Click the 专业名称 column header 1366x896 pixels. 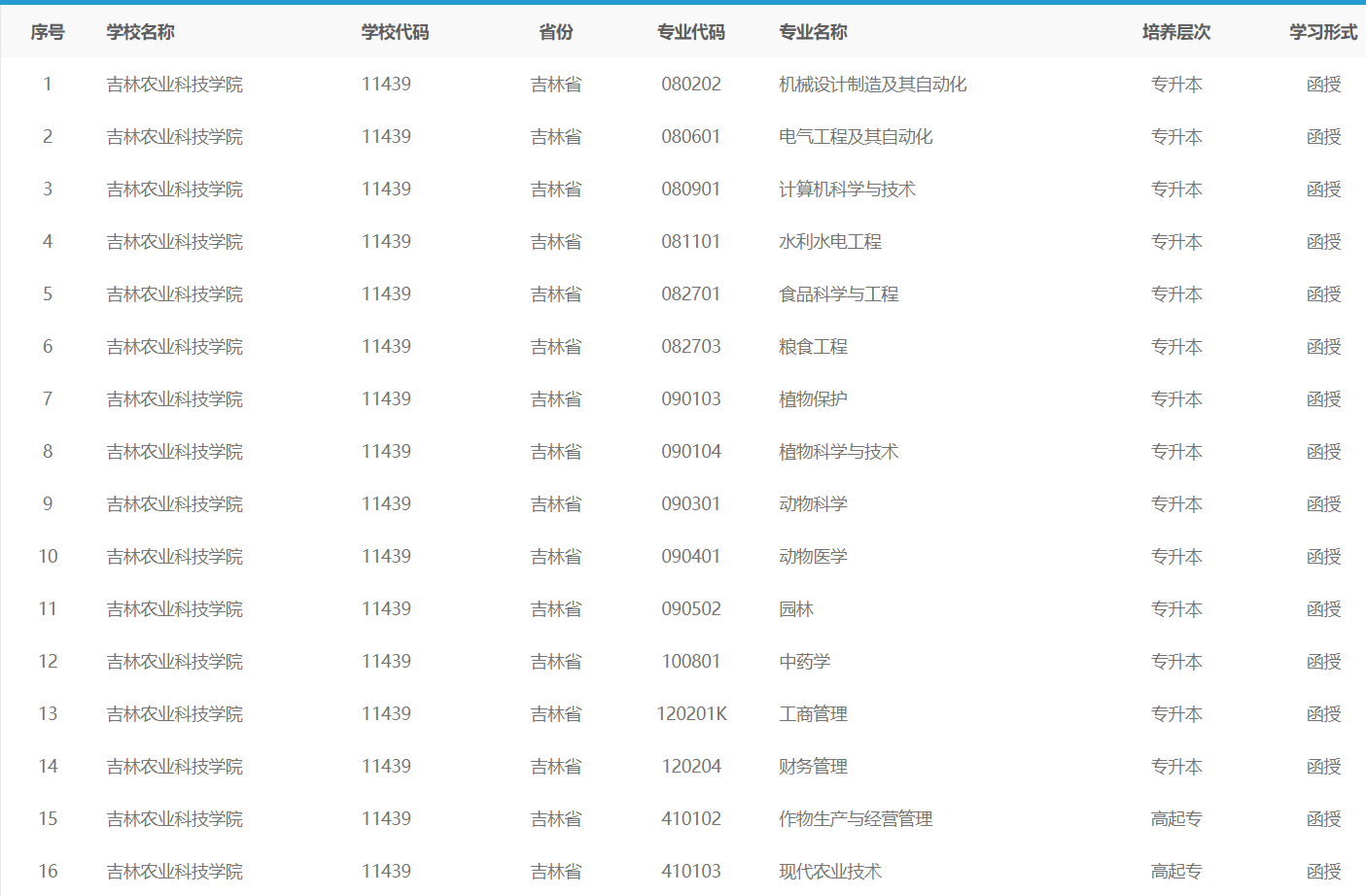pos(813,32)
